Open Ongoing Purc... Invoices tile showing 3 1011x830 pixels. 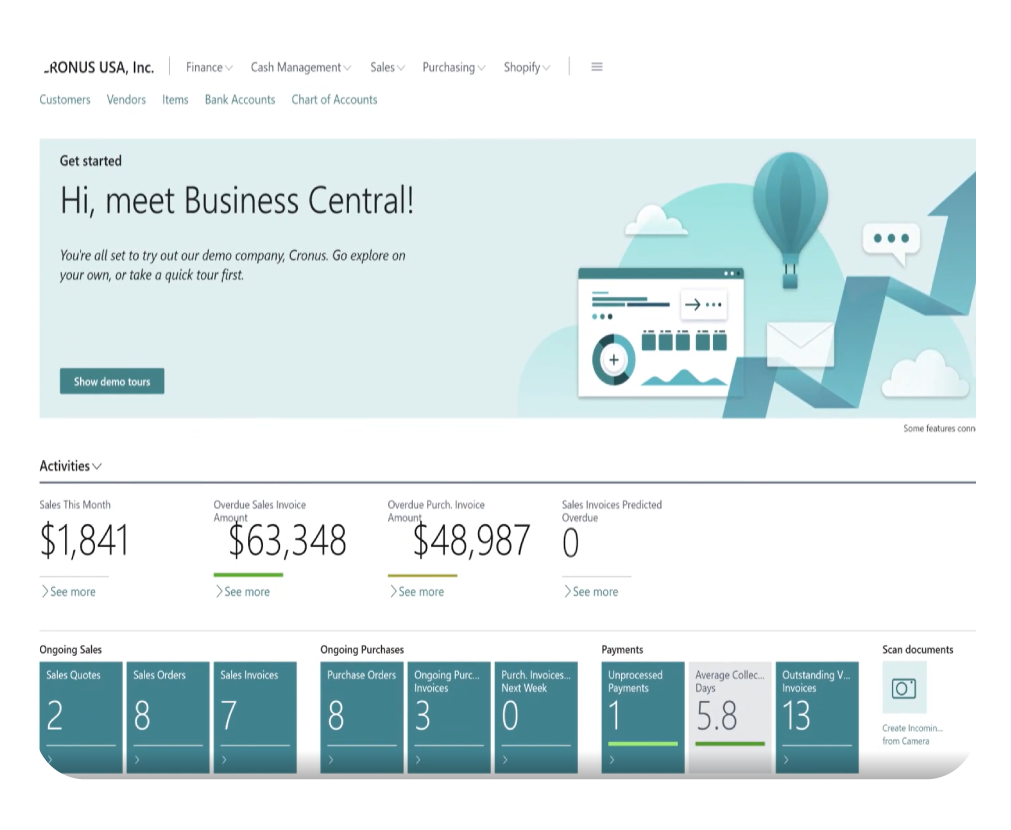click(x=449, y=717)
